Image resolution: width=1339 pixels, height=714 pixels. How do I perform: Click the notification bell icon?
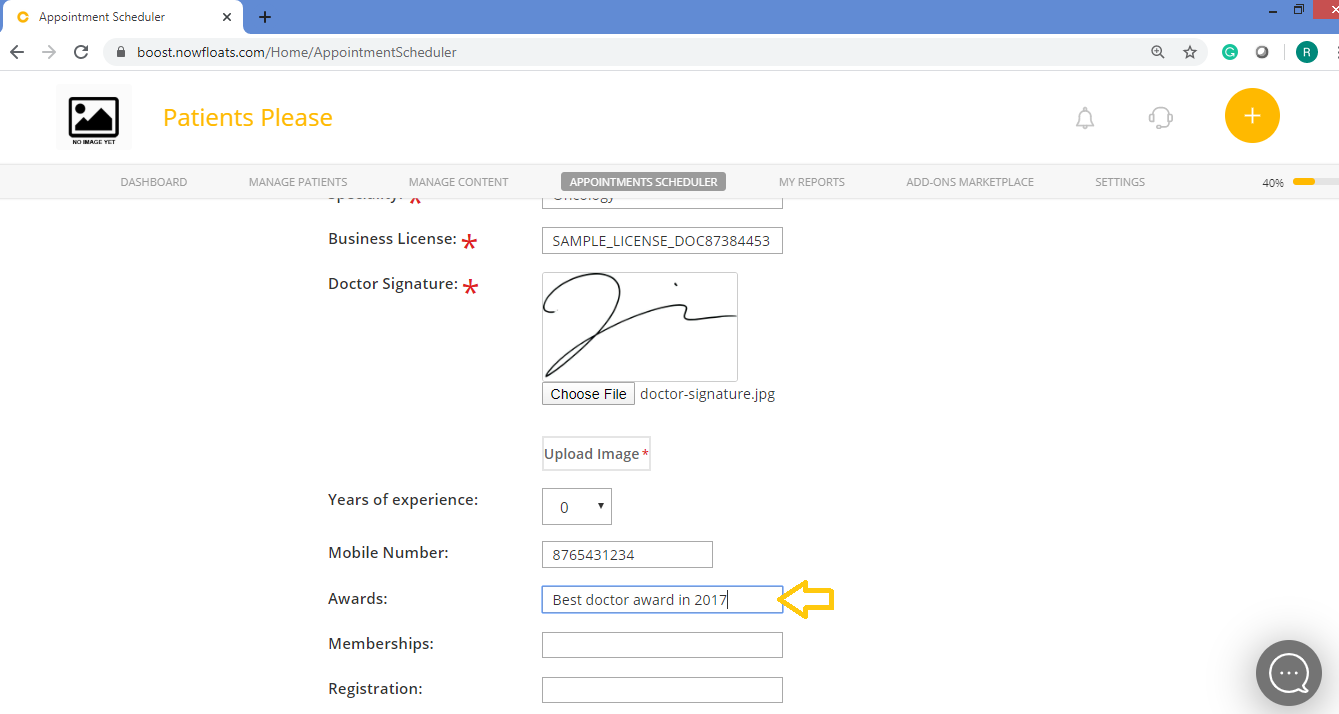[x=1085, y=118]
